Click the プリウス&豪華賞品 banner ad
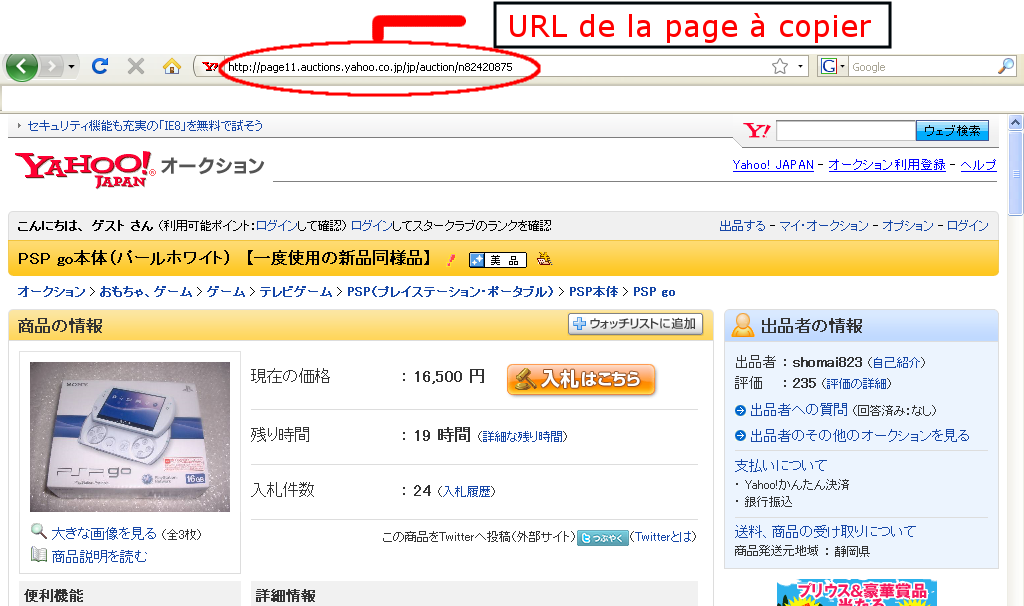The image size is (1024, 606). pyautogui.click(x=856, y=593)
